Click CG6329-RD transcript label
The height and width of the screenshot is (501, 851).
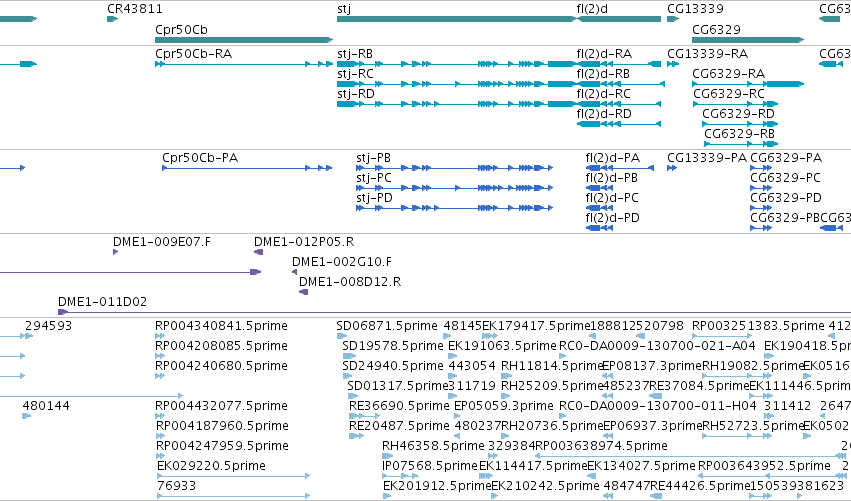(738, 114)
